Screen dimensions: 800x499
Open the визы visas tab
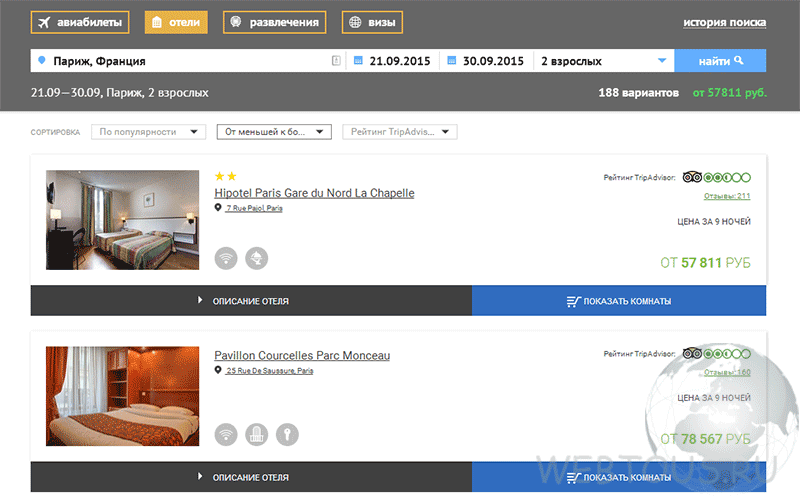[x=372, y=22]
